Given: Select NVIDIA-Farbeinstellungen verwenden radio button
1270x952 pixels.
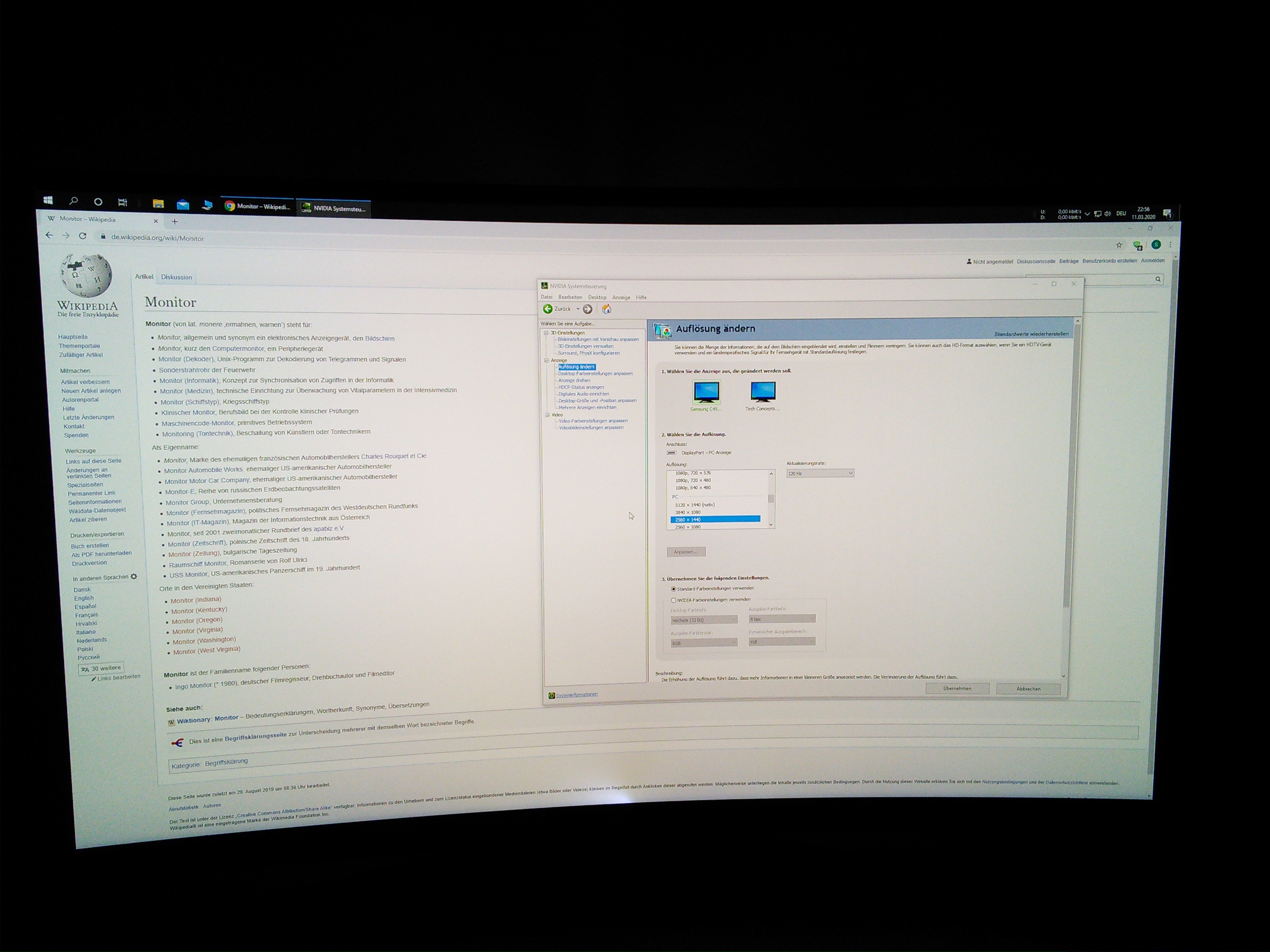Looking at the screenshot, I should (x=674, y=600).
